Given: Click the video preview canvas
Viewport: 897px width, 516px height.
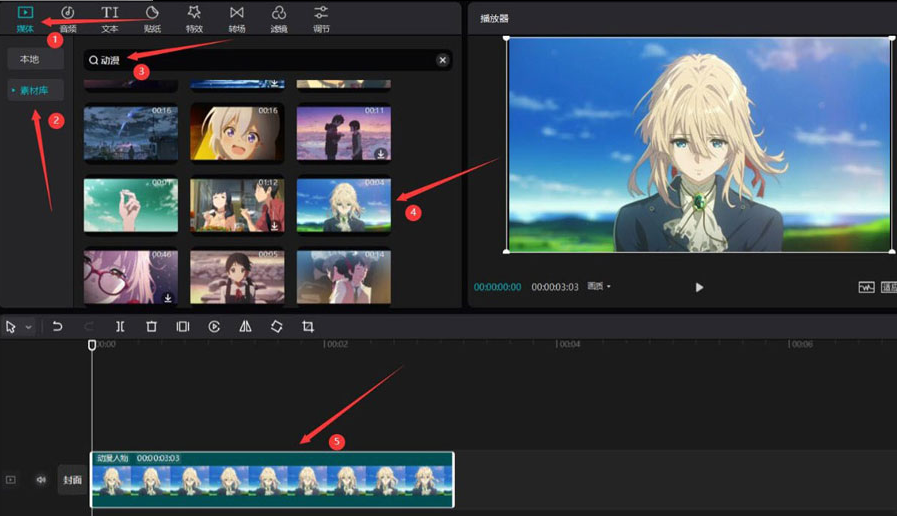Looking at the screenshot, I should tap(699, 145).
